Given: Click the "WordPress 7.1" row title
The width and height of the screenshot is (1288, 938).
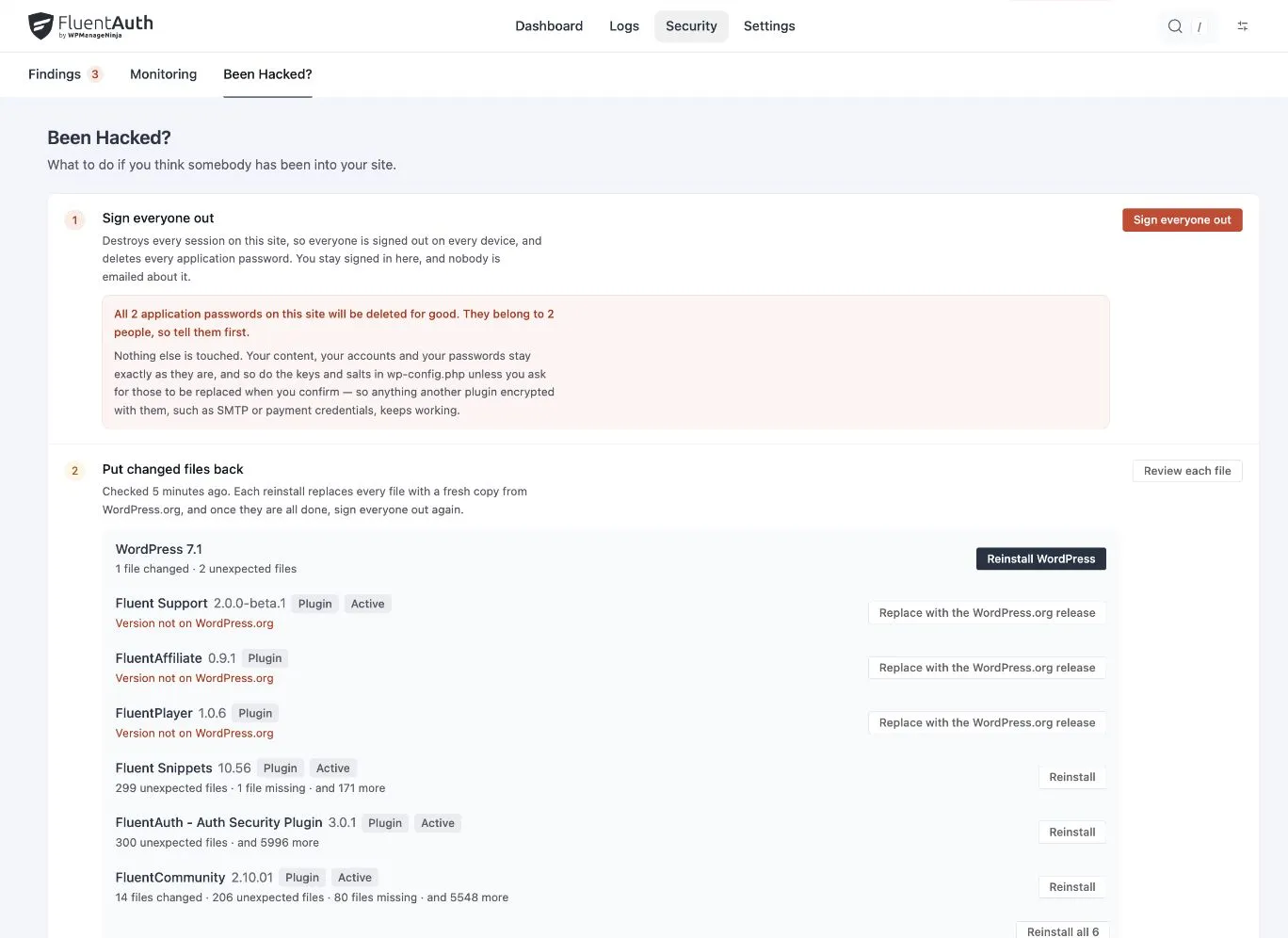Looking at the screenshot, I should [x=159, y=549].
